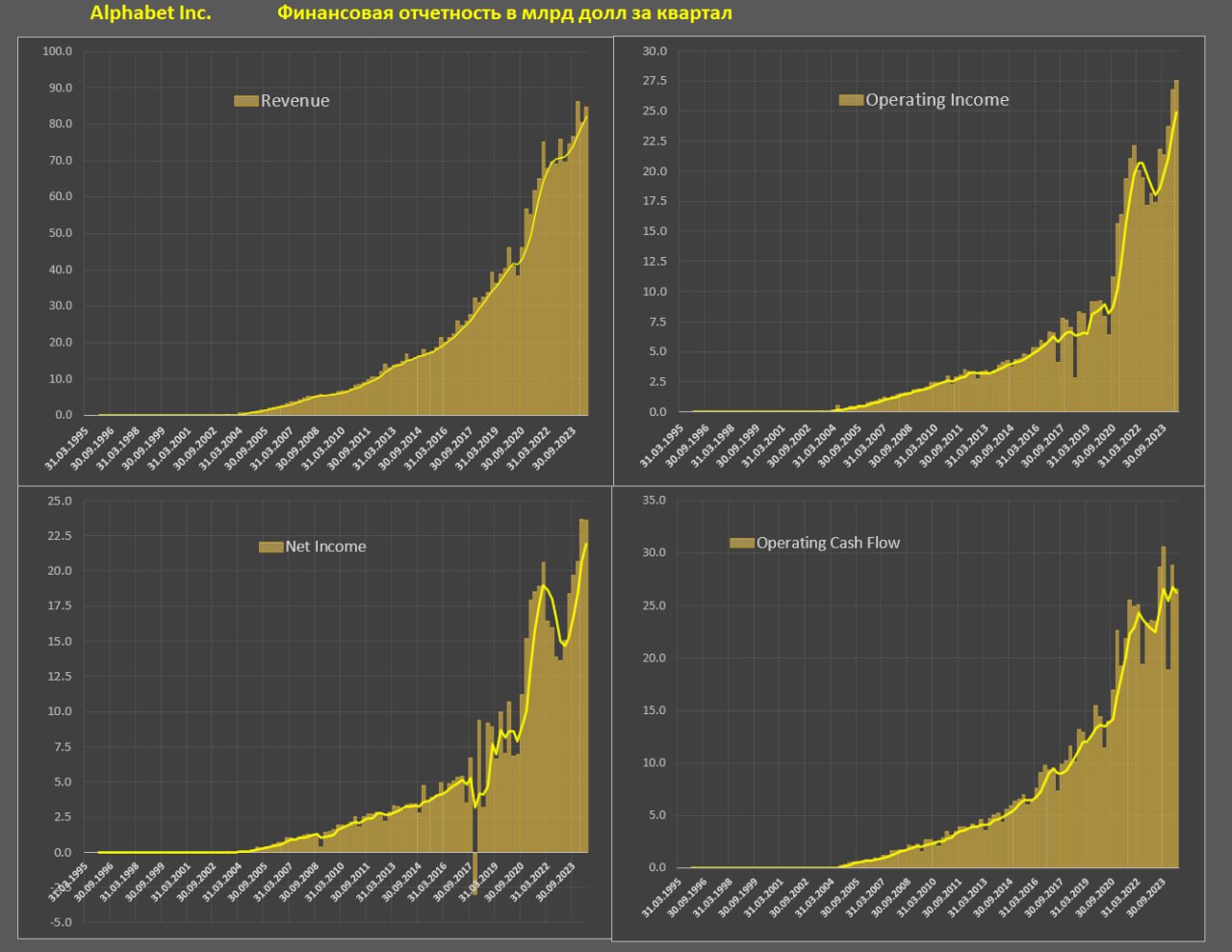Click the -5.0 y-axis label on Net Income chart
The height and width of the screenshot is (952, 1232).
(x=61, y=922)
